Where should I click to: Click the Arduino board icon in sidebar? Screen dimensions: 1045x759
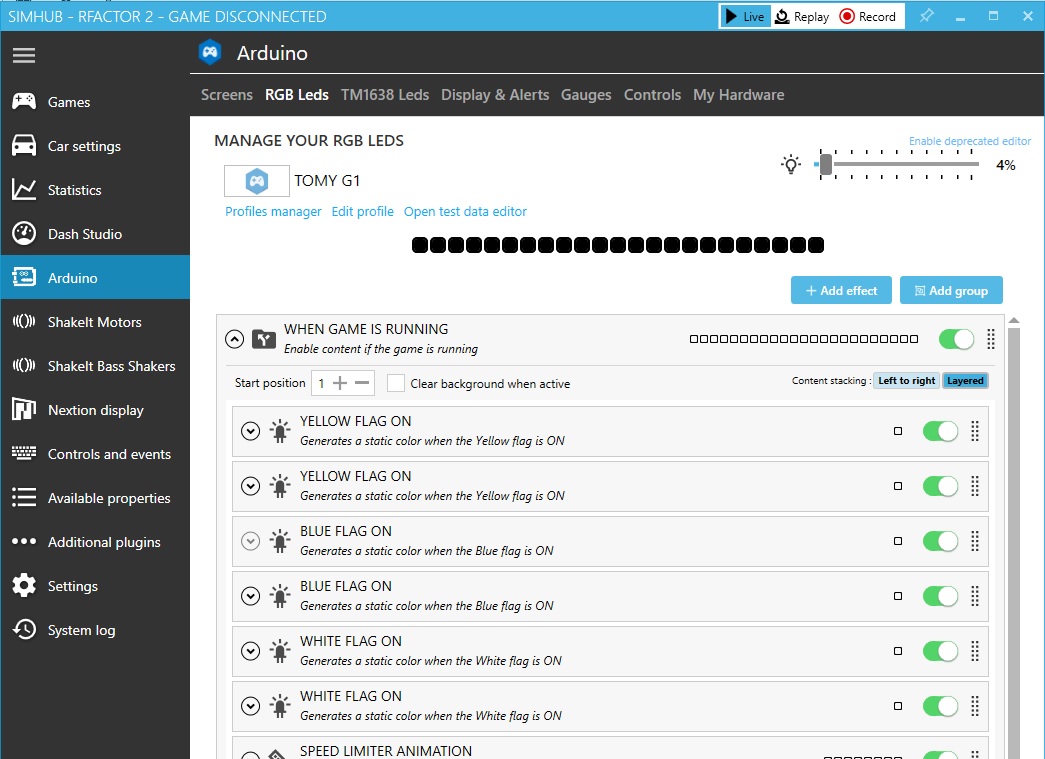pos(24,277)
